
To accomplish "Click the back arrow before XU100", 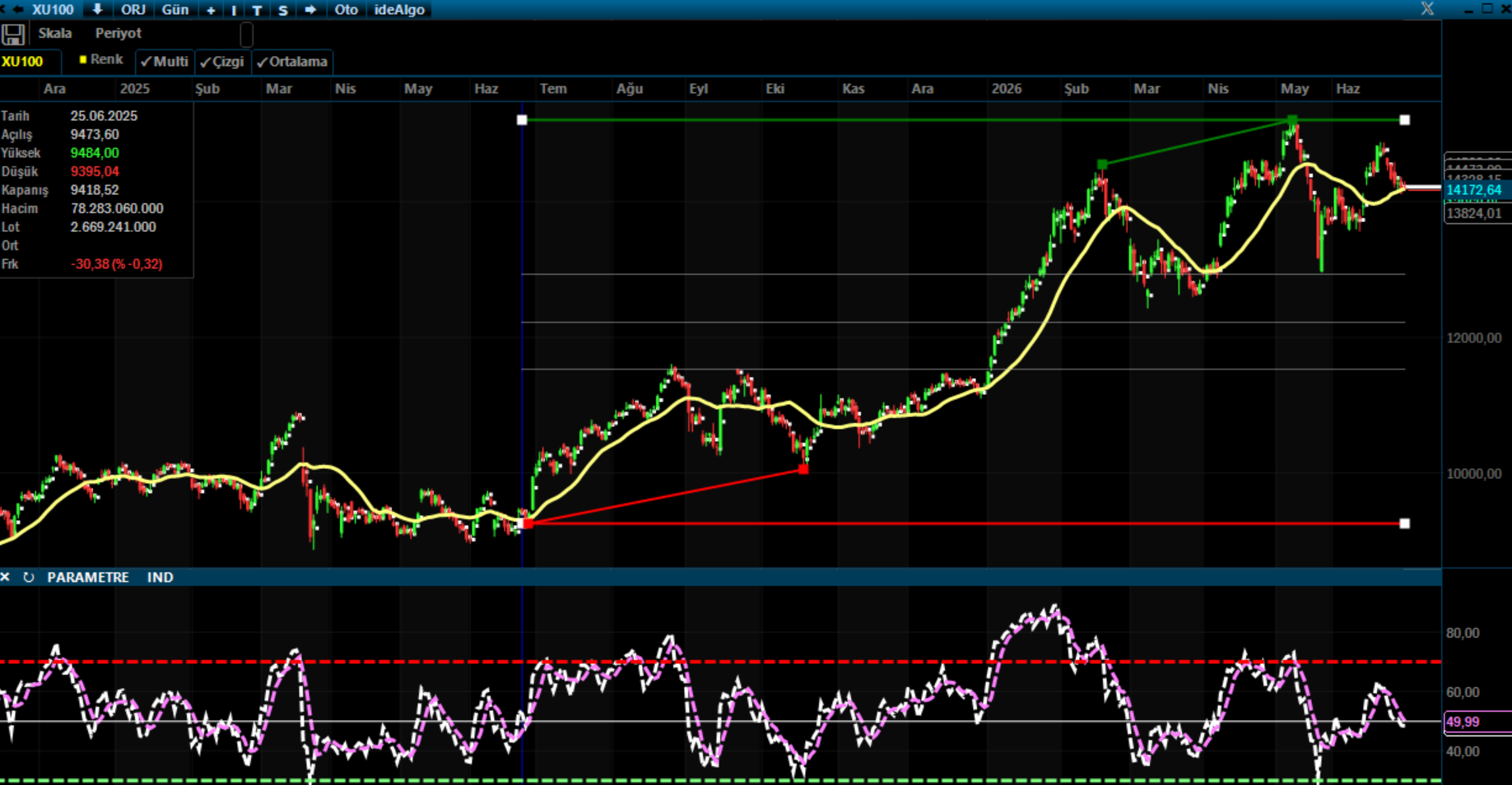I will click(17, 9).
